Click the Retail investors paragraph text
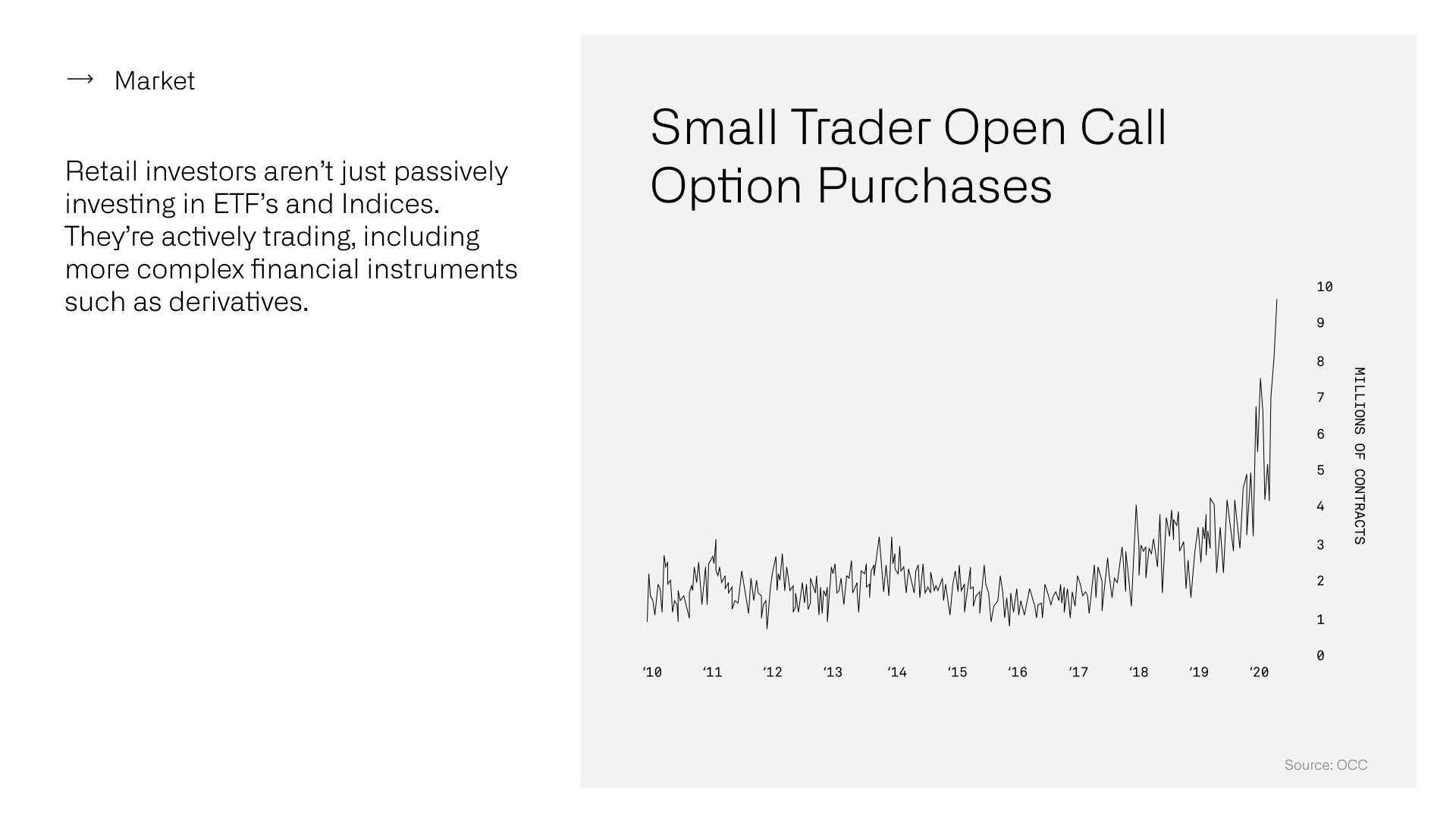 291,236
